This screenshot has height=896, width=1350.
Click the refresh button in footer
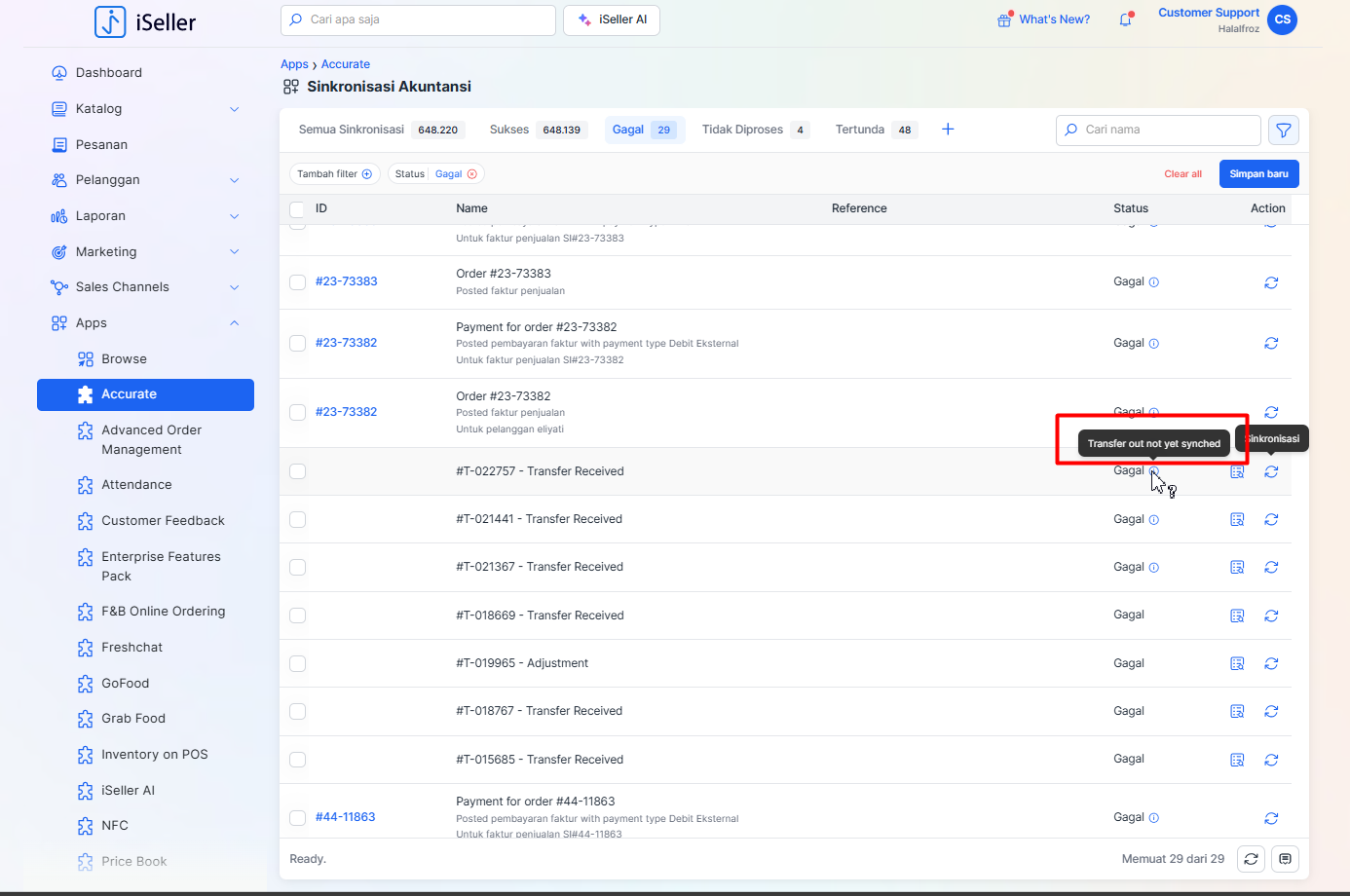pos(1251,859)
